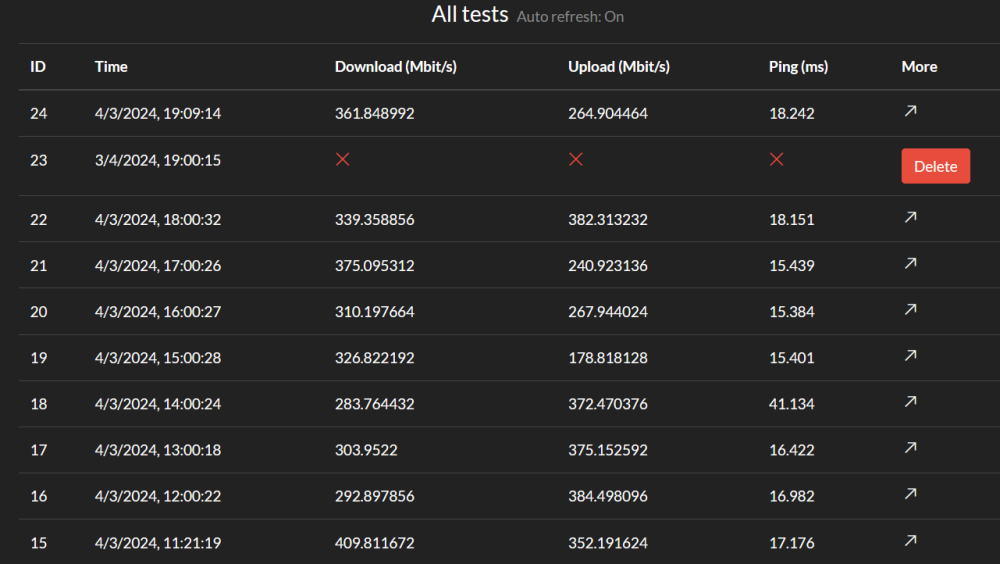Open details arrow for test ID 21

click(x=911, y=263)
